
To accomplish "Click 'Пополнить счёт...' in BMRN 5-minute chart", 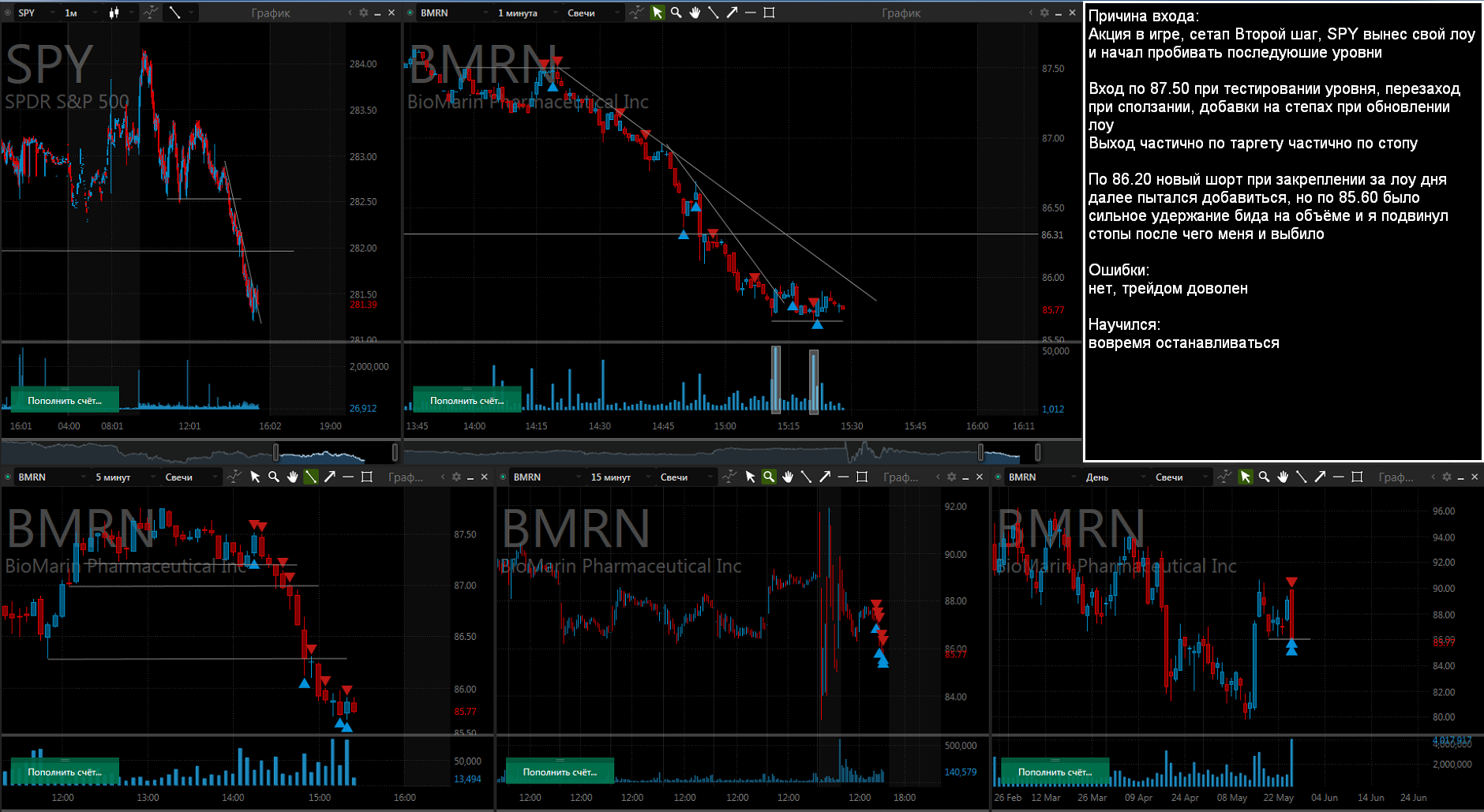I will pos(65,772).
